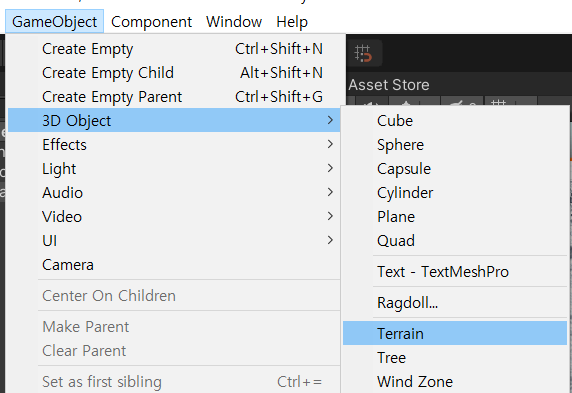This screenshot has height=393, width=572.
Task: Open the Component menu
Action: (151, 22)
